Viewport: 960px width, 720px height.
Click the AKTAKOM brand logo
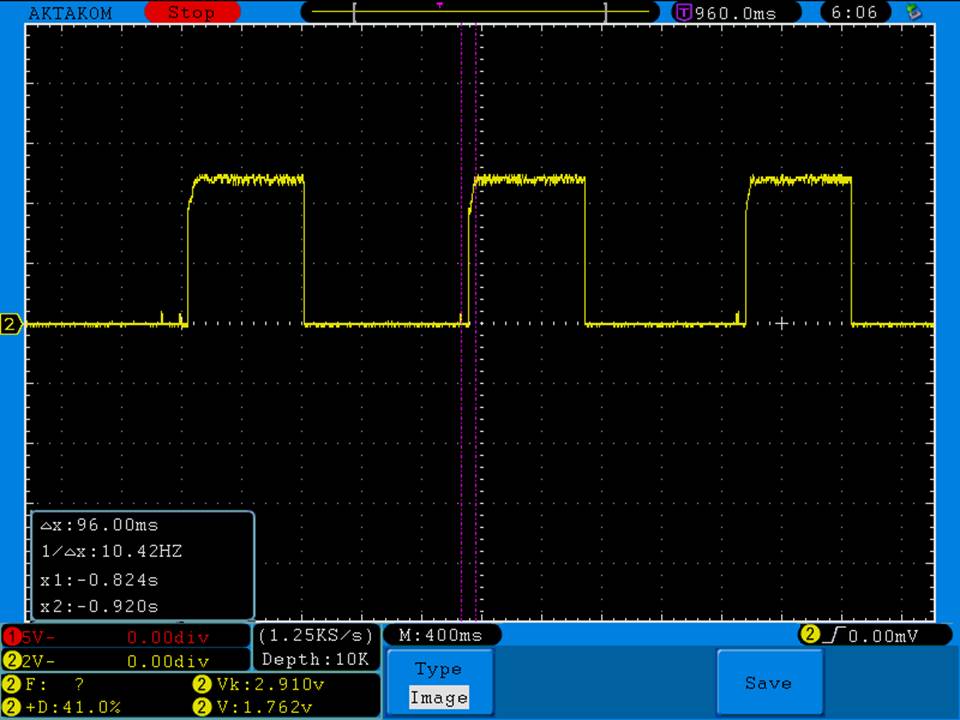pos(70,13)
